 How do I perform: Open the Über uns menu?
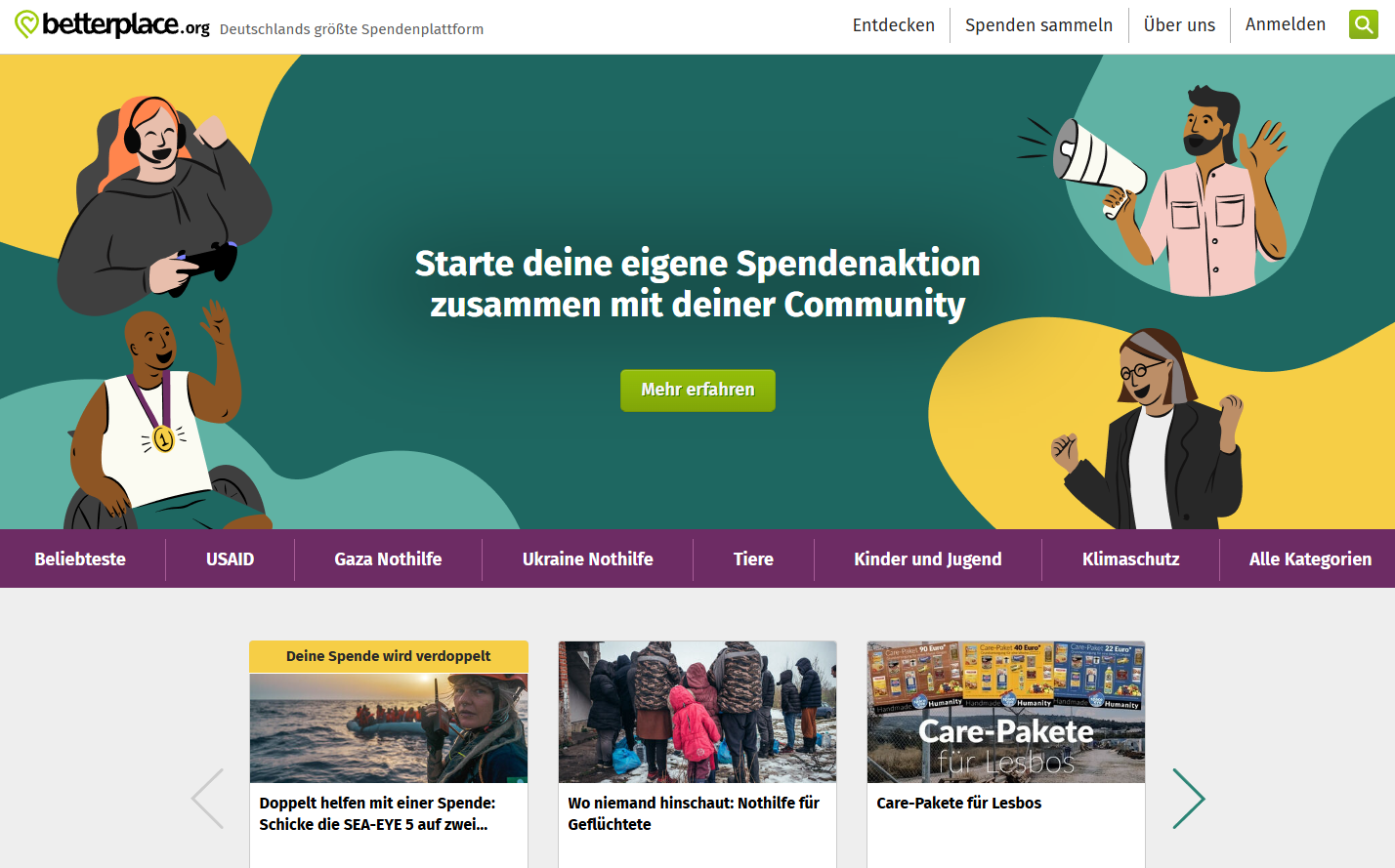click(1179, 25)
